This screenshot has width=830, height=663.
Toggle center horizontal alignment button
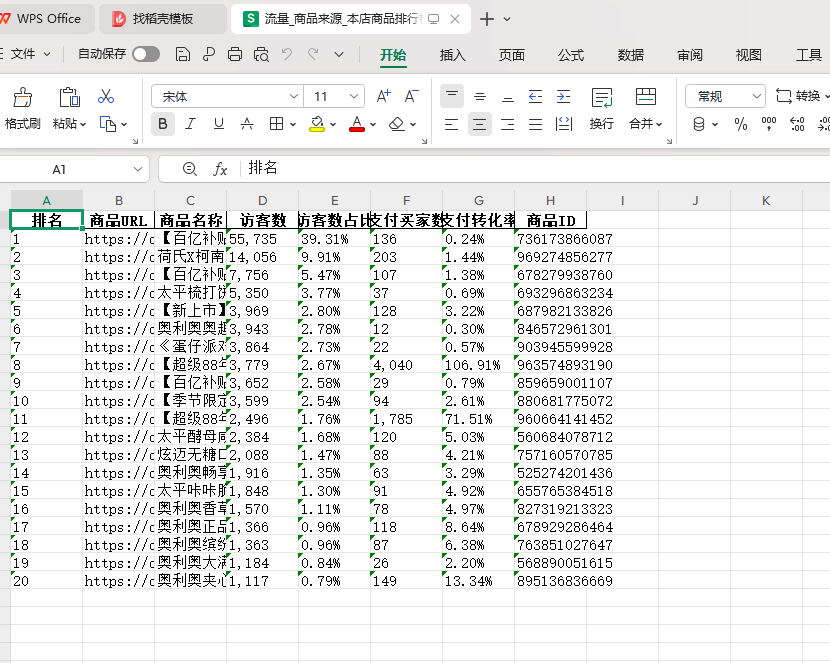pyautogui.click(x=480, y=124)
